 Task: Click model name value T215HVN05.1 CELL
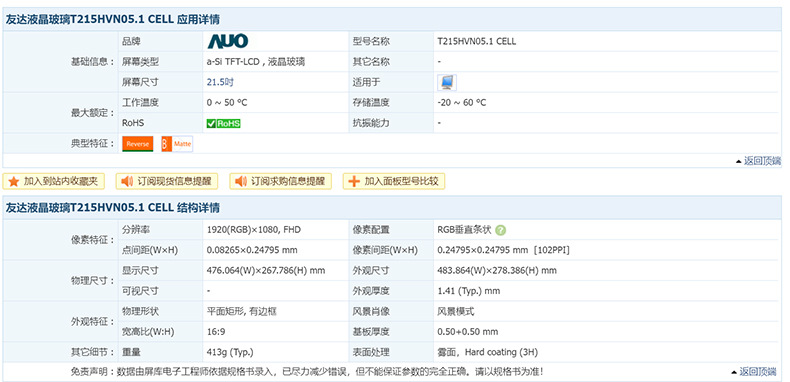pos(477,41)
